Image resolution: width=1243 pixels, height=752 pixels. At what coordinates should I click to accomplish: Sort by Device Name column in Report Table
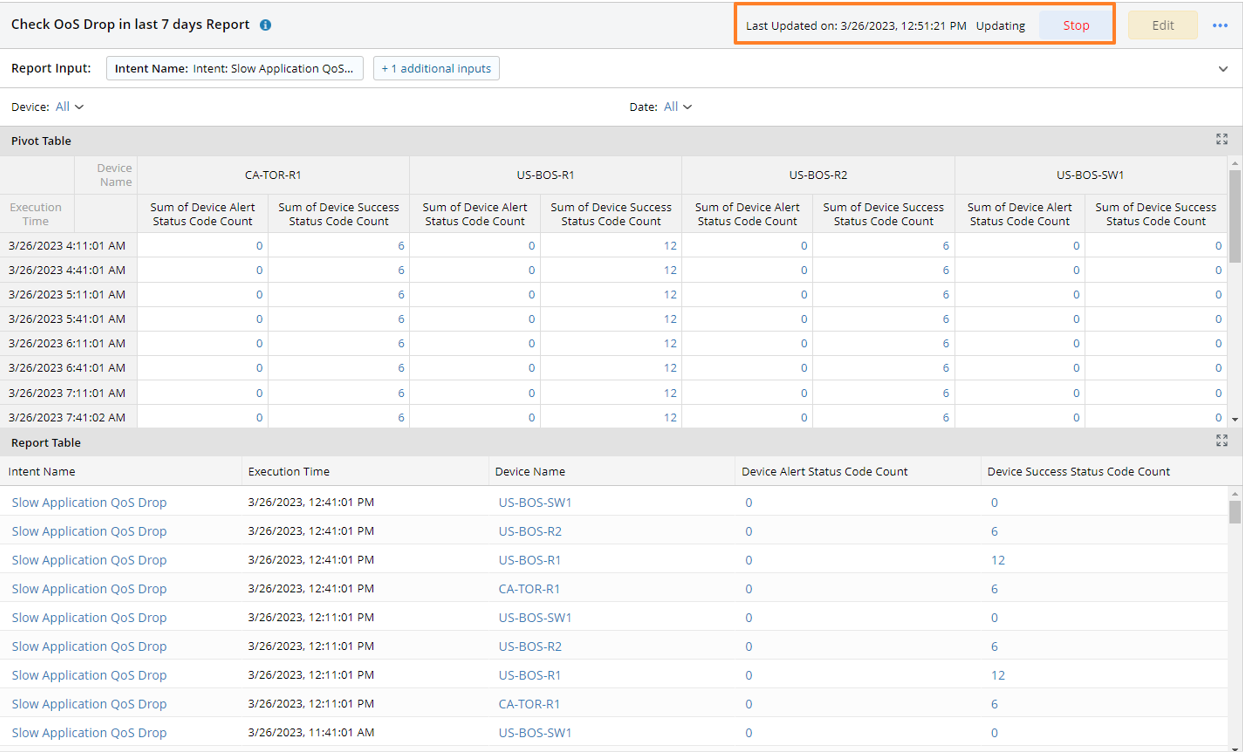[x=529, y=471]
